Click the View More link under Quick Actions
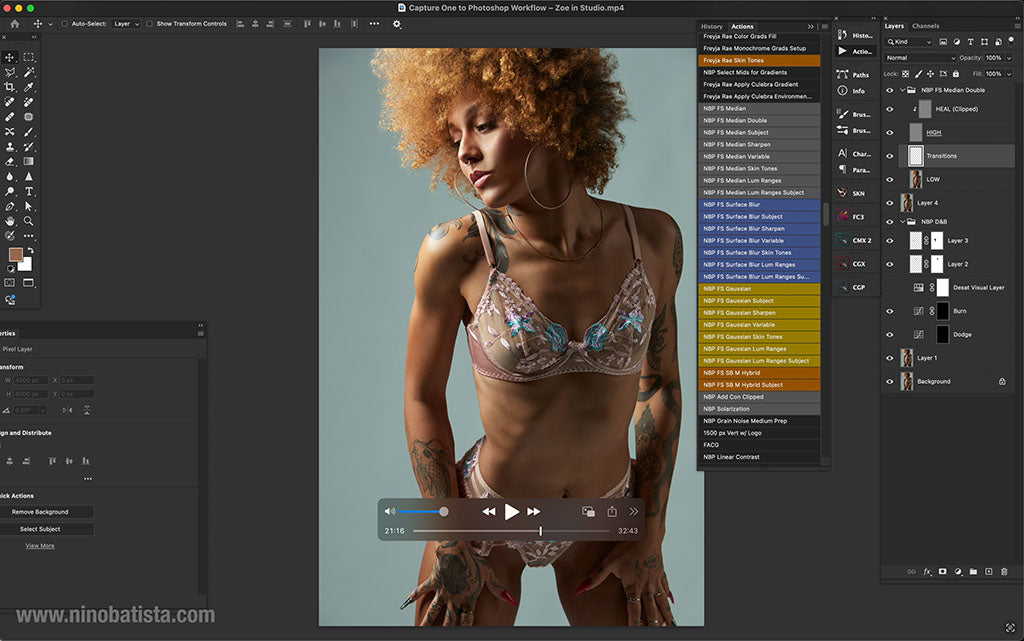Image resolution: width=1024 pixels, height=641 pixels. point(38,545)
